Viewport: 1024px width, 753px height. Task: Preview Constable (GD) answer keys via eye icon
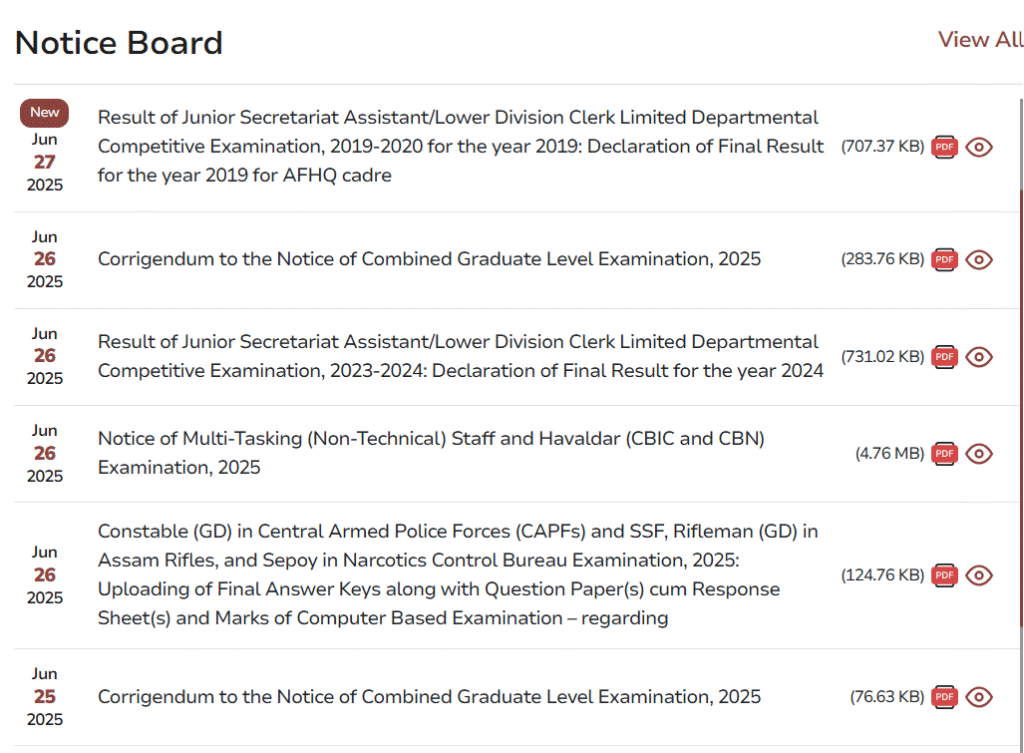tap(979, 575)
